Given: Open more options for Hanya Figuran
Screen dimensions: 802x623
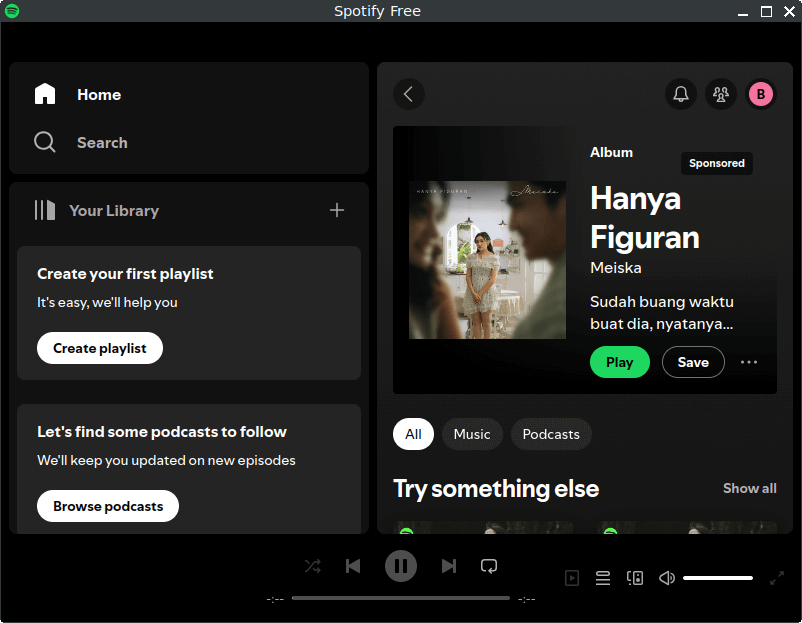Looking at the screenshot, I should point(749,362).
